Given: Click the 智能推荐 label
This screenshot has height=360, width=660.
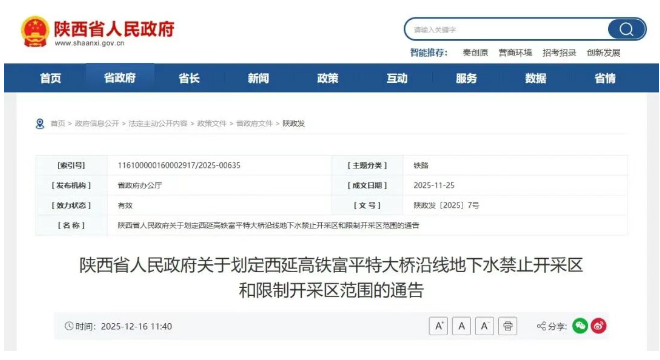Looking at the screenshot, I should 429,53.
